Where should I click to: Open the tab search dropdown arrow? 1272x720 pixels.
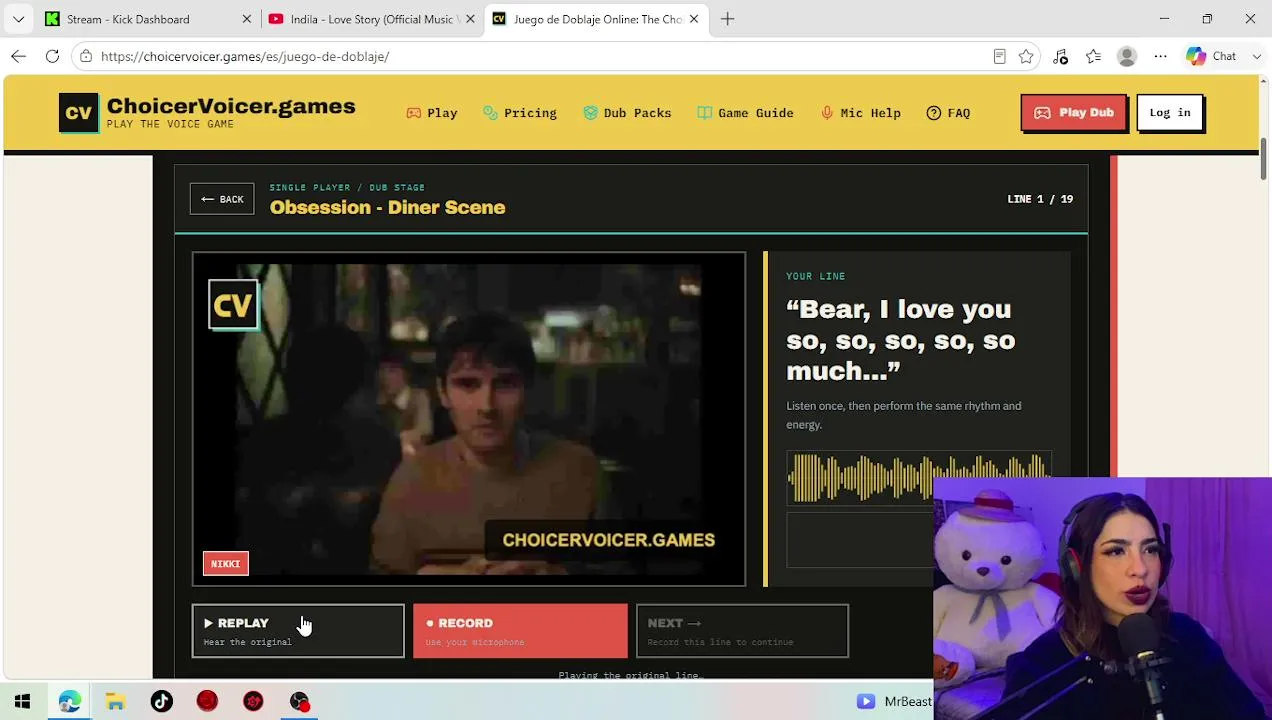pos(18,19)
